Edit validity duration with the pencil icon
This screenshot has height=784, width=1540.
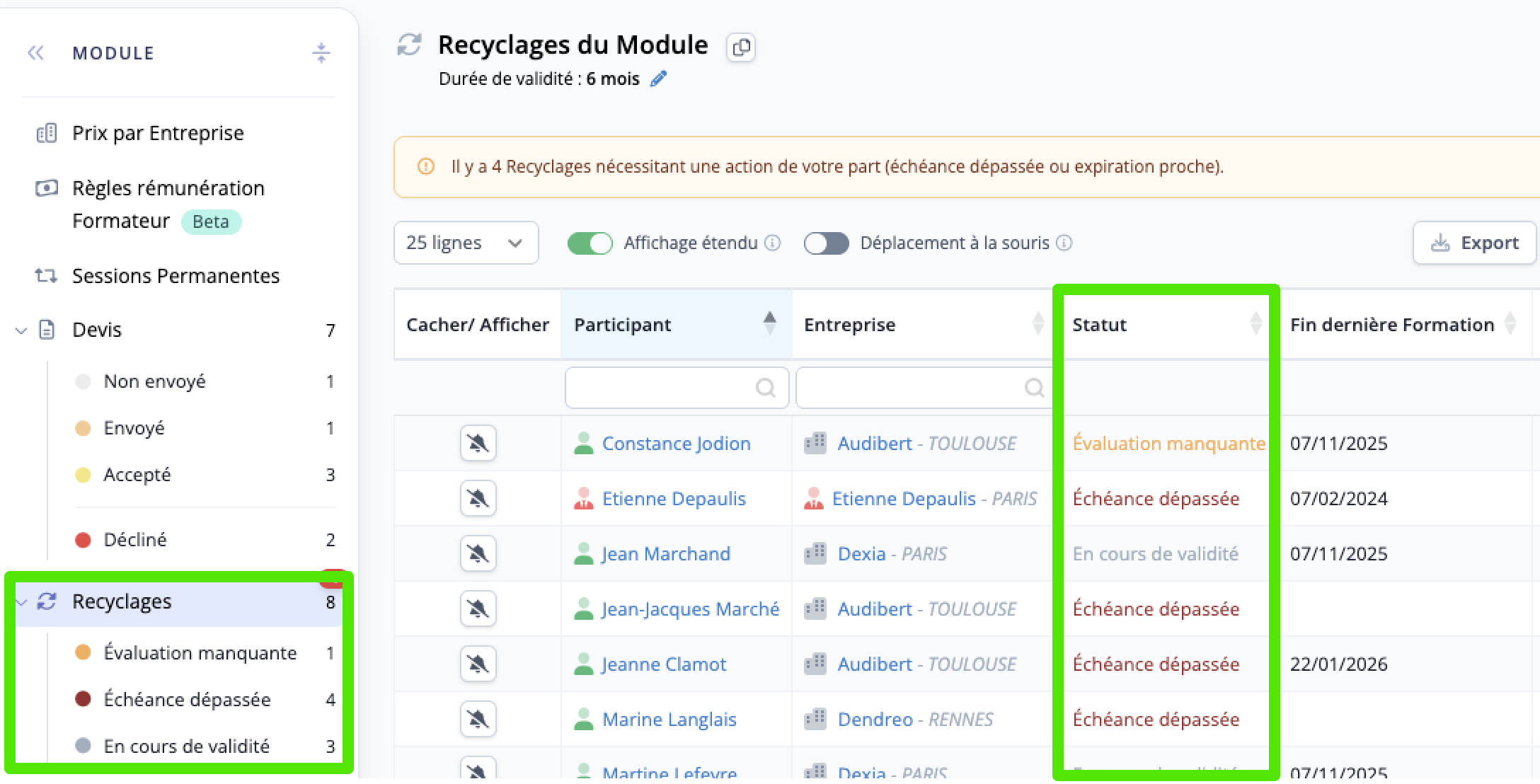(659, 79)
